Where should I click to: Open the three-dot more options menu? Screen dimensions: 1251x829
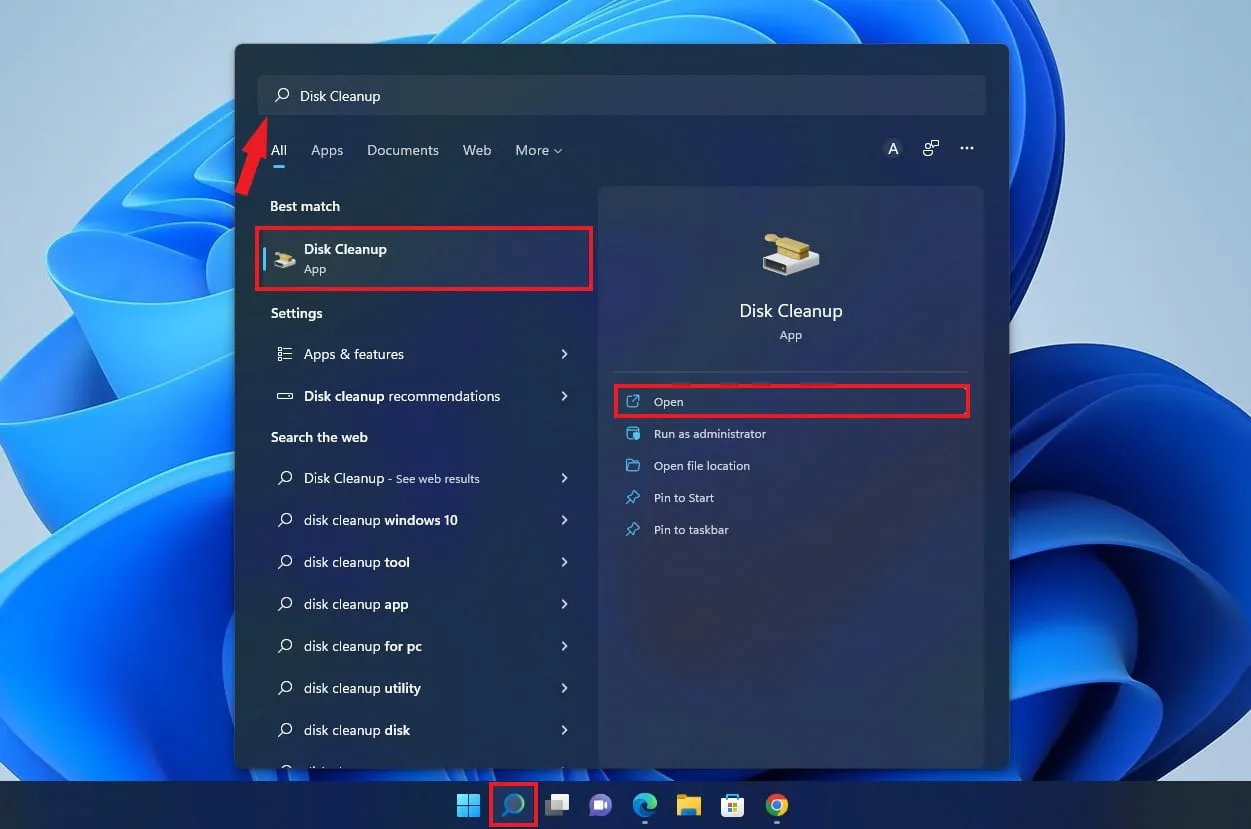pos(967,149)
